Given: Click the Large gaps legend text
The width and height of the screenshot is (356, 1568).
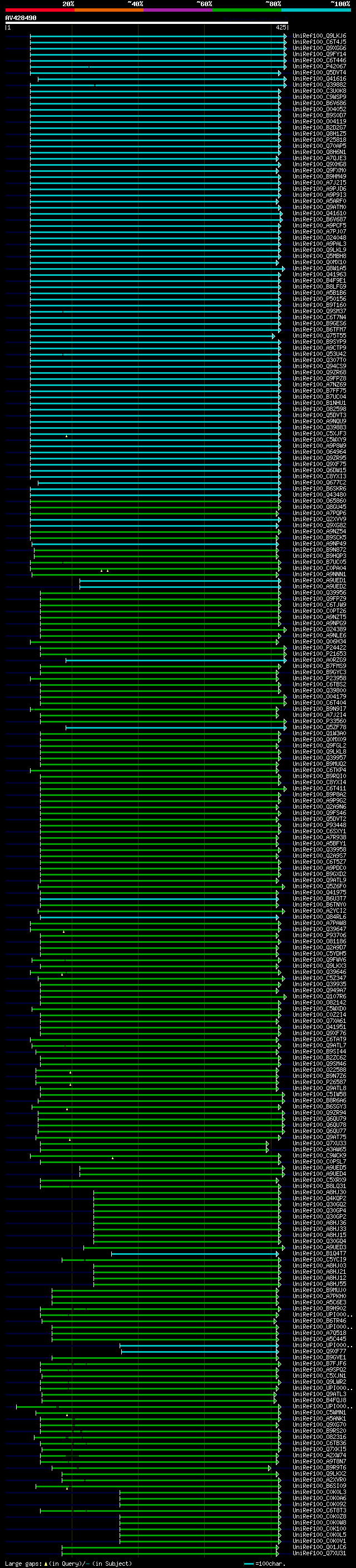Looking at the screenshot, I should [x=68, y=1563].
